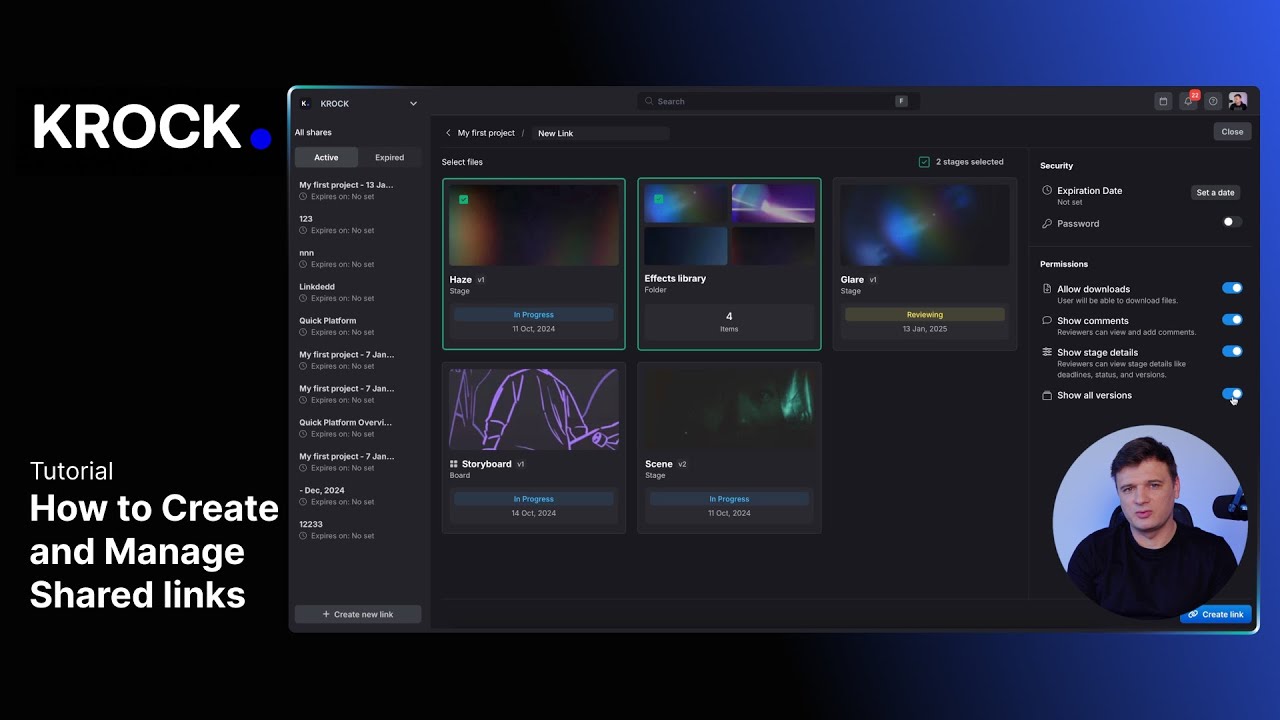Click clock icon under the Linkdedd share
The height and width of the screenshot is (720, 1280).
(303, 299)
